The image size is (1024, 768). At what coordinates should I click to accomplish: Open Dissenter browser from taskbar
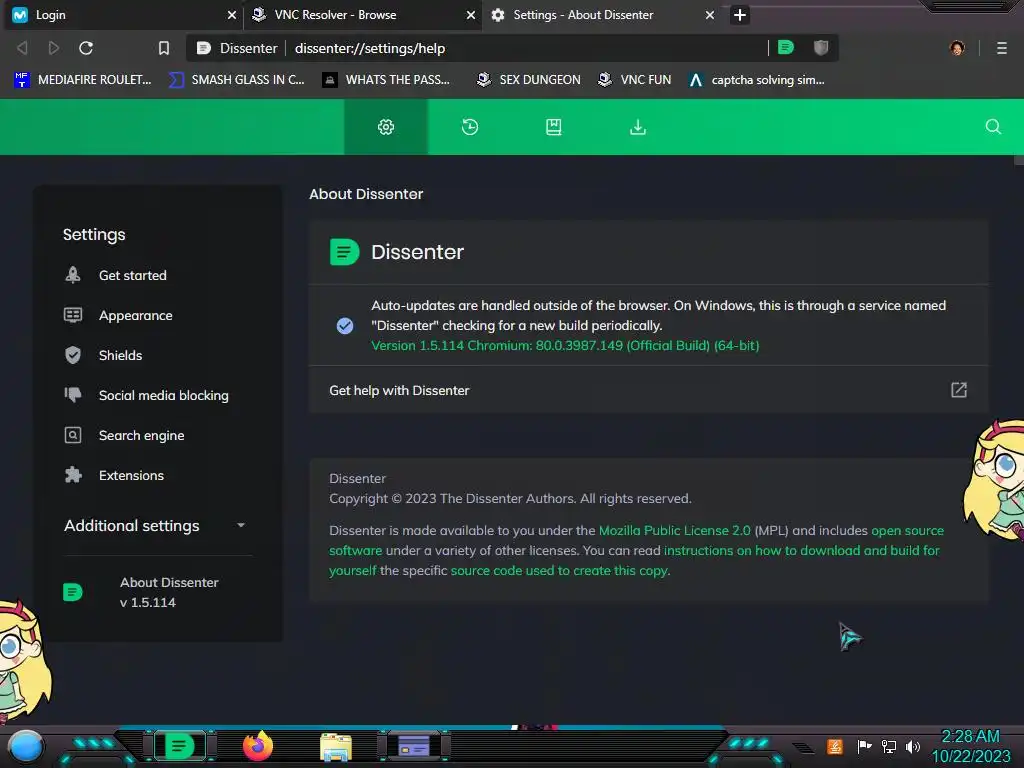pos(180,746)
